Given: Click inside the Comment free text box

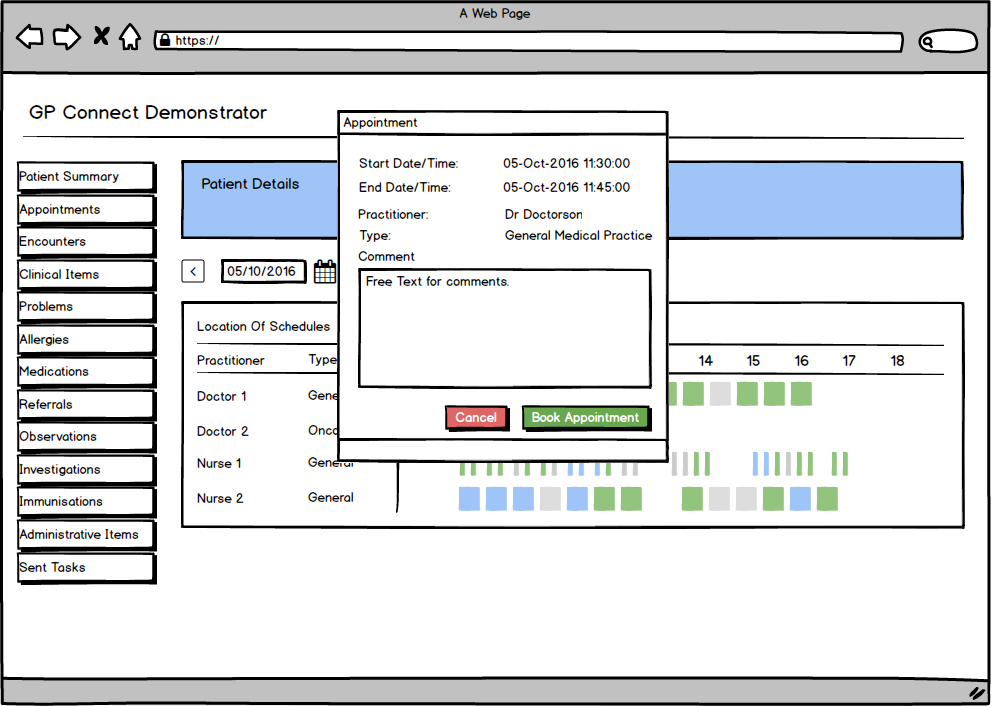Looking at the screenshot, I should pos(504,328).
